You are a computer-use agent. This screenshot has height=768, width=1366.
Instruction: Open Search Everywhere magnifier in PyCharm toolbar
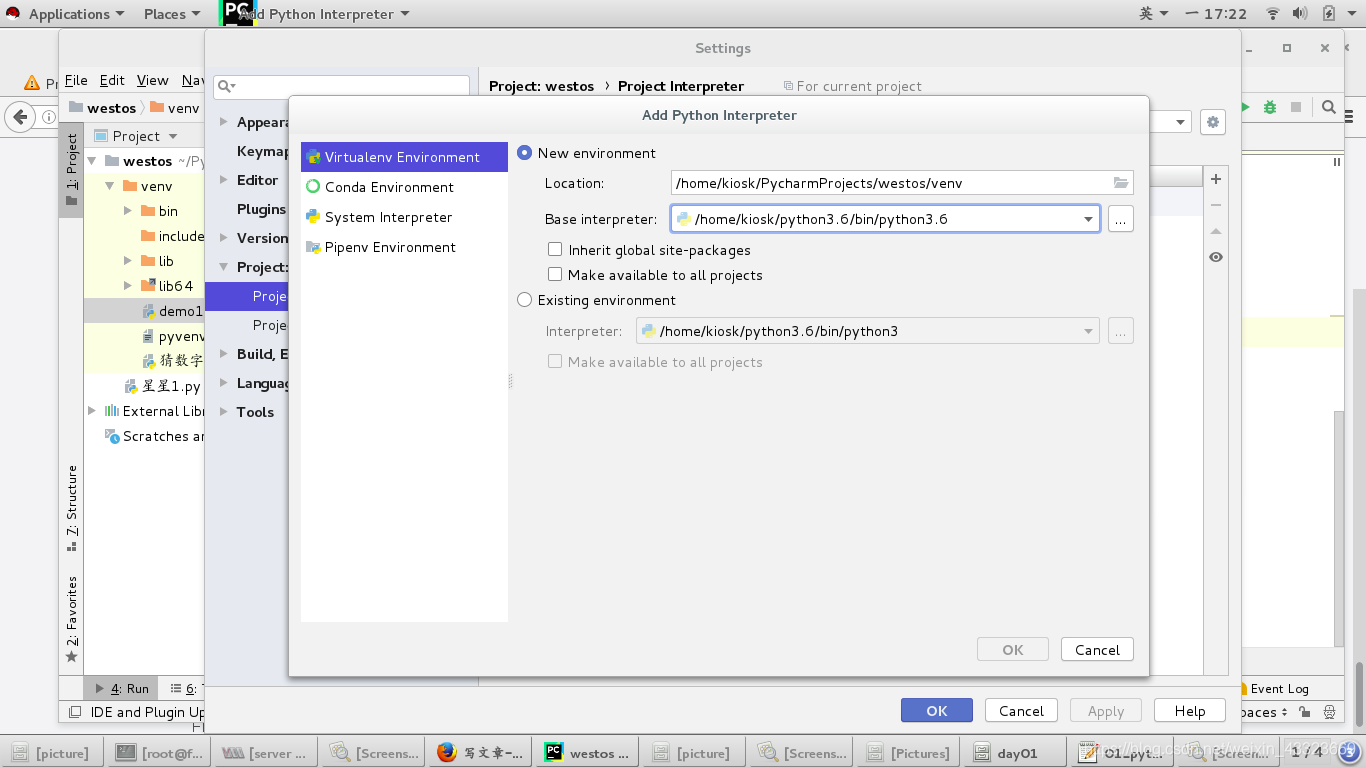[x=1329, y=107]
